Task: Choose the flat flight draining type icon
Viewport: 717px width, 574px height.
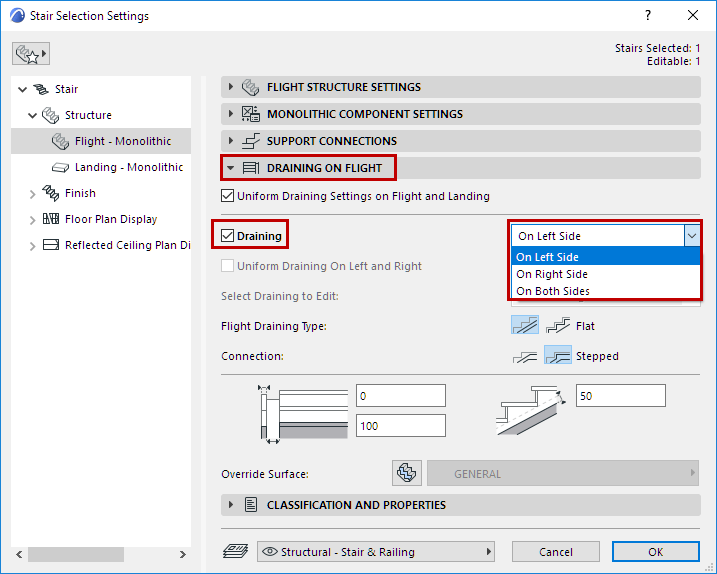Action: click(x=524, y=326)
